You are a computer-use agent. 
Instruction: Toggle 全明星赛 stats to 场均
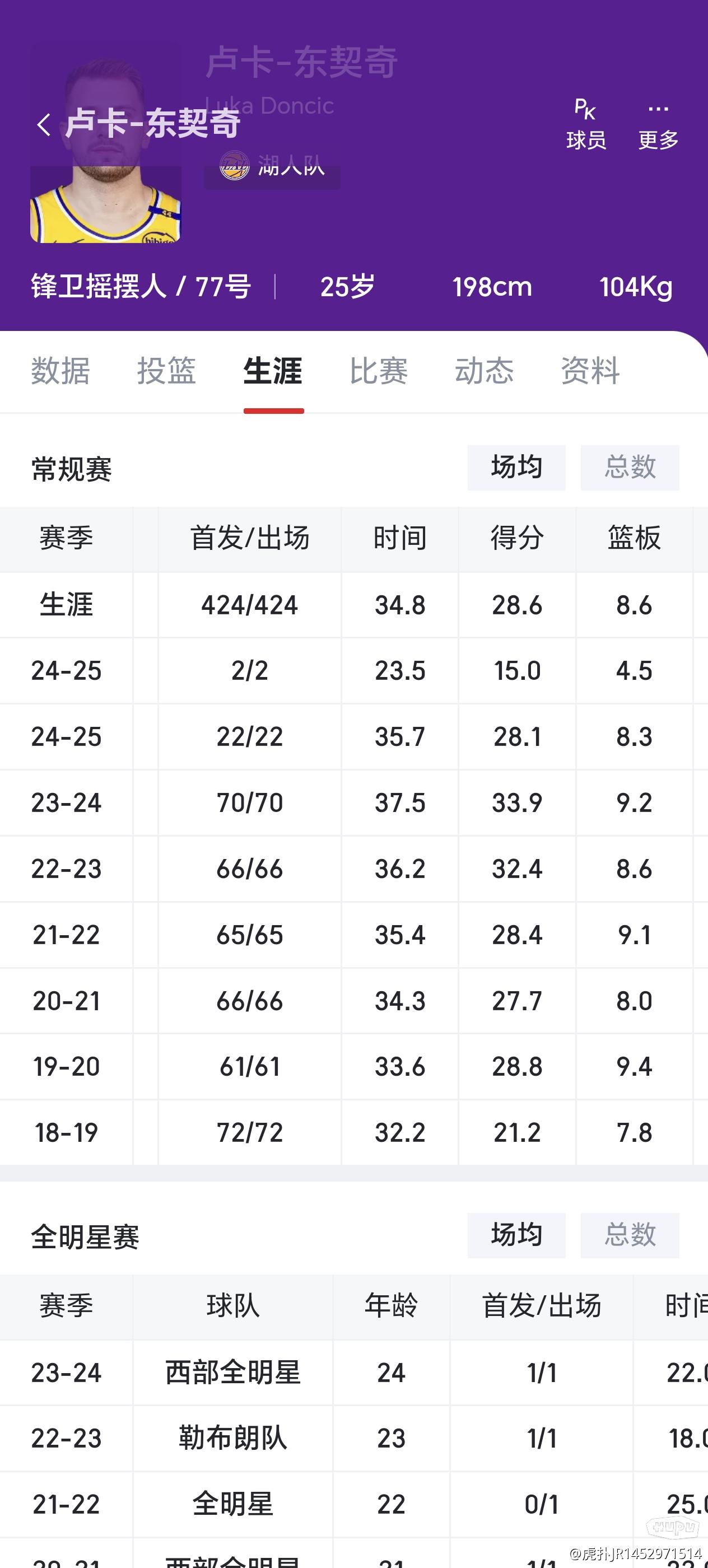pos(516,1235)
